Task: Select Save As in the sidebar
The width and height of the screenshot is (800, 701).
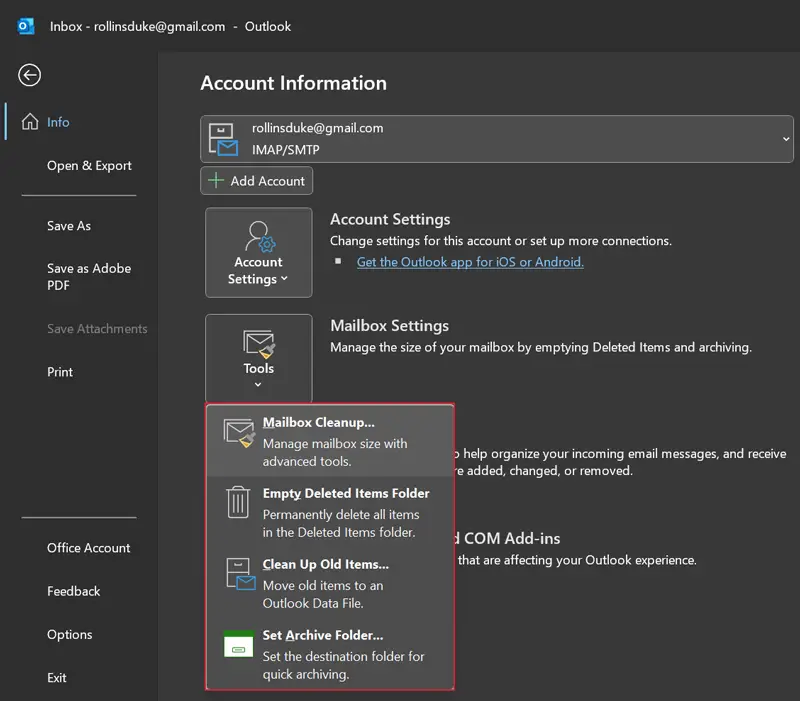Action: click(x=69, y=226)
